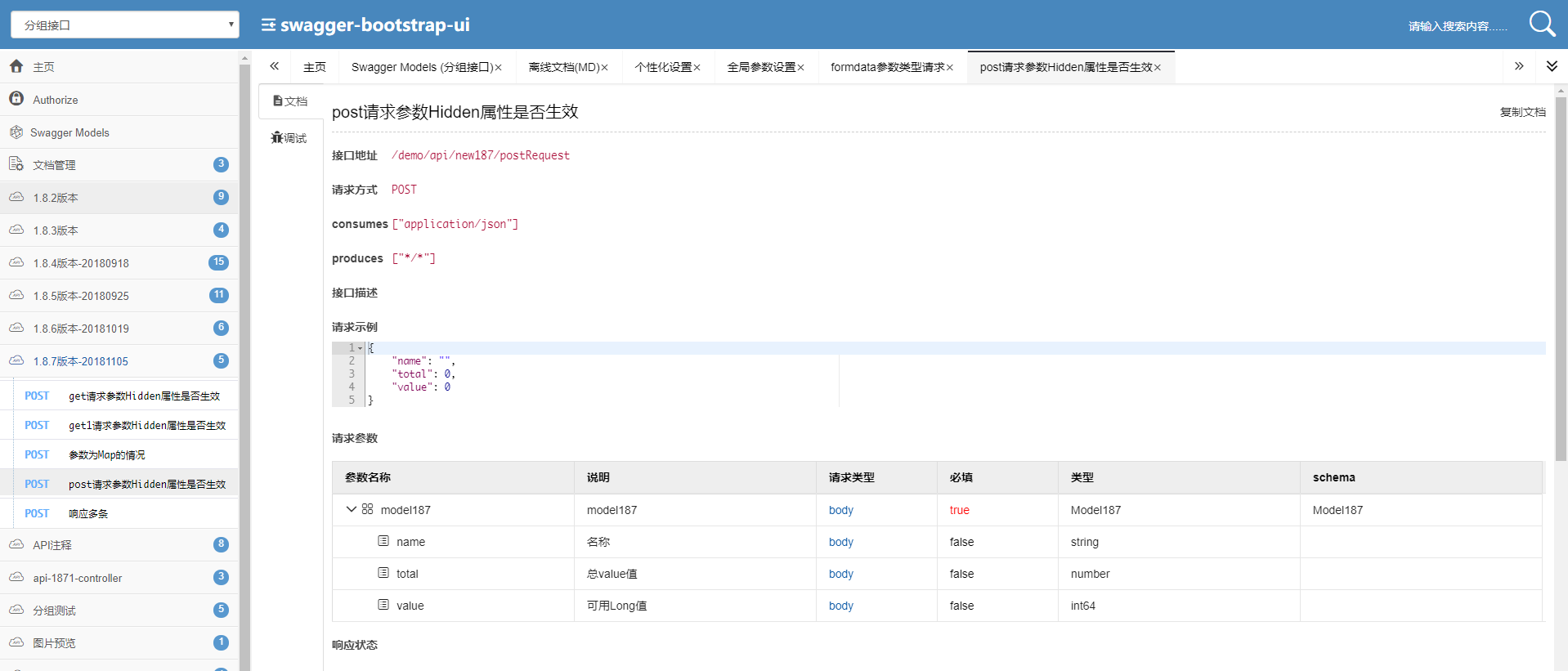Click body type in model187 row
1568x671 pixels.
pyautogui.click(x=841, y=510)
